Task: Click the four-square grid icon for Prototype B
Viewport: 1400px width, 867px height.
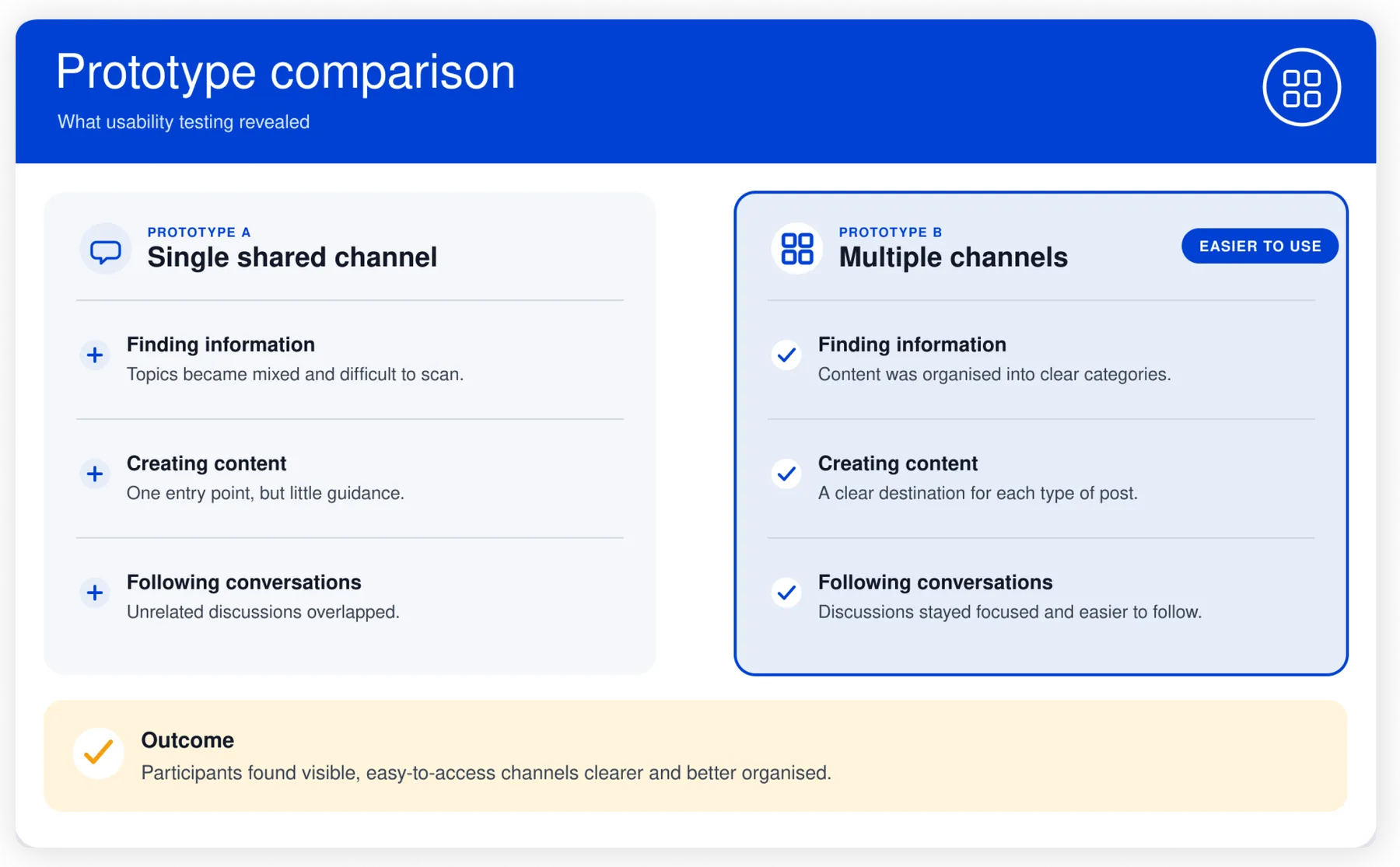Action: [796, 249]
